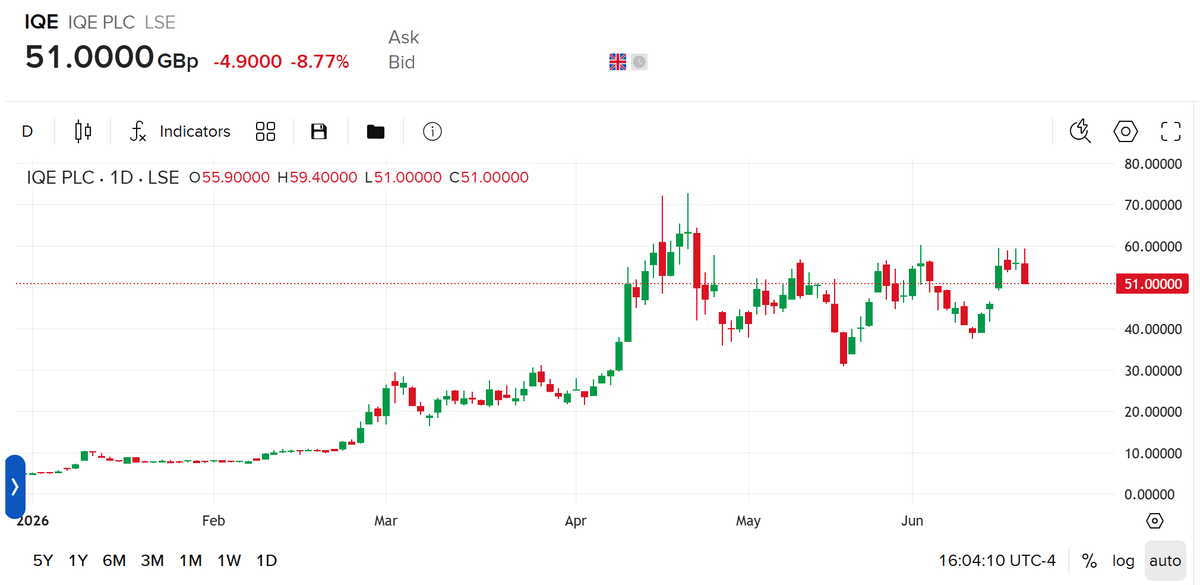Toggle auto scale mode
This screenshot has height=585, width=1200.
[x=1165, y=560]
